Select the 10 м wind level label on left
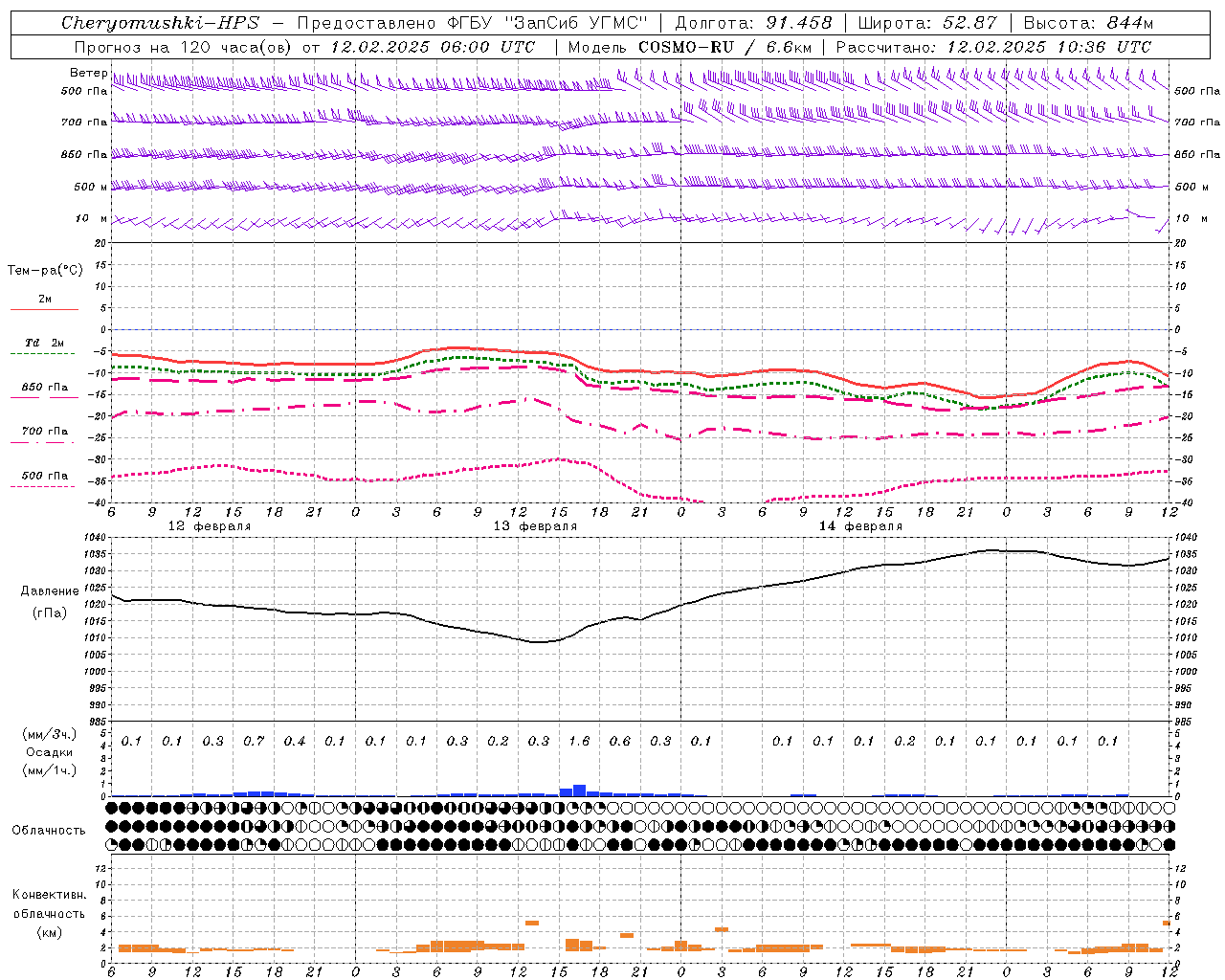Screen dimensions: 1225x980 click(91, 218)
